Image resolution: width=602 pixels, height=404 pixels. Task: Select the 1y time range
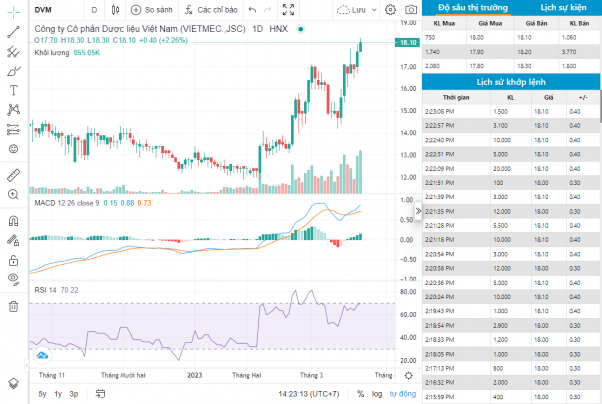point(58,394)
